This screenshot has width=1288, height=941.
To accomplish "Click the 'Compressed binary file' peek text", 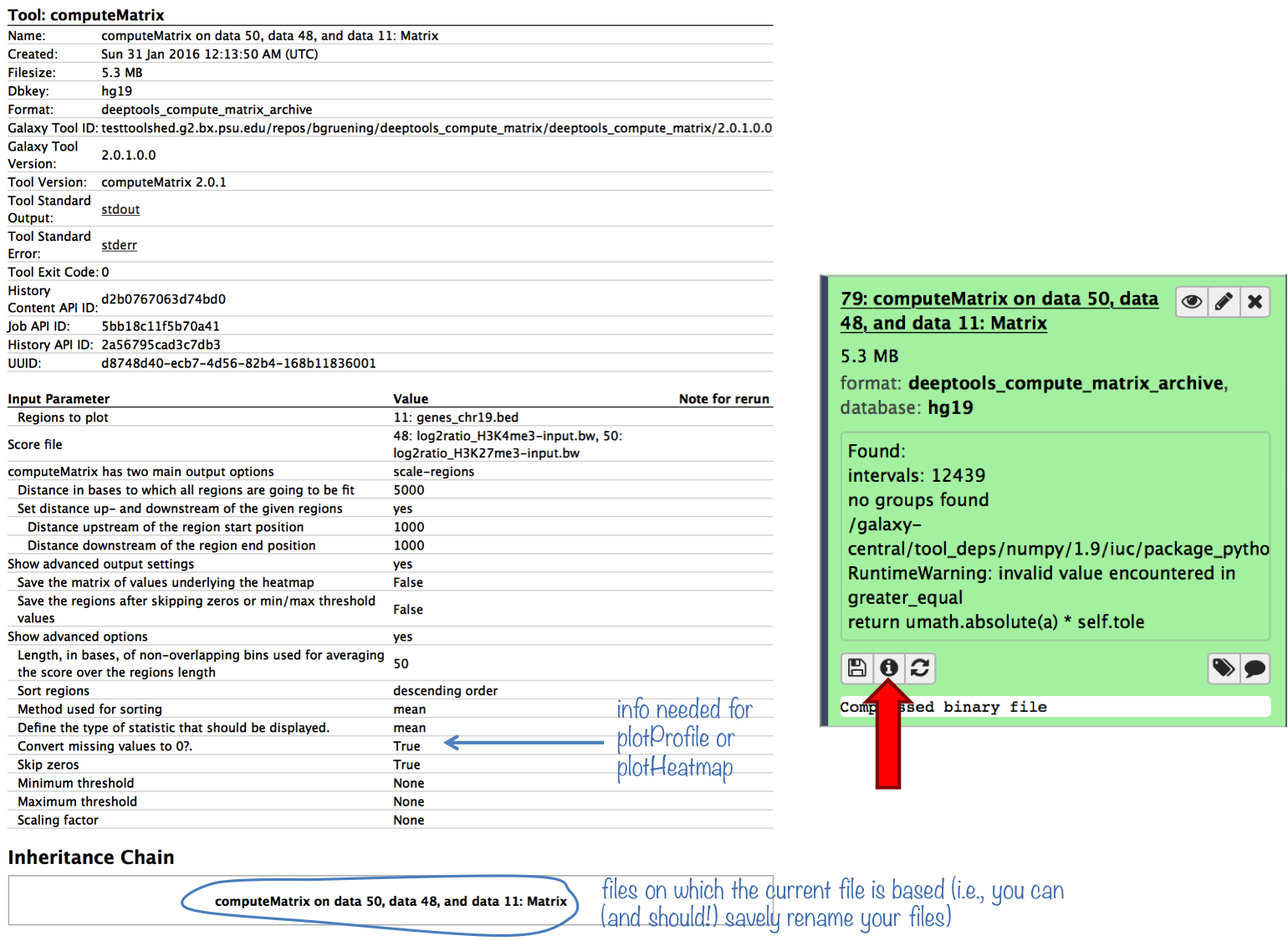I will pyautogui.click(x=943, y=708).
